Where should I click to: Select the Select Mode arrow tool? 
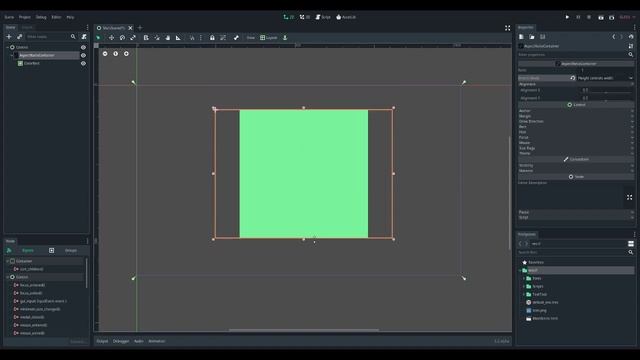point(98,38)
